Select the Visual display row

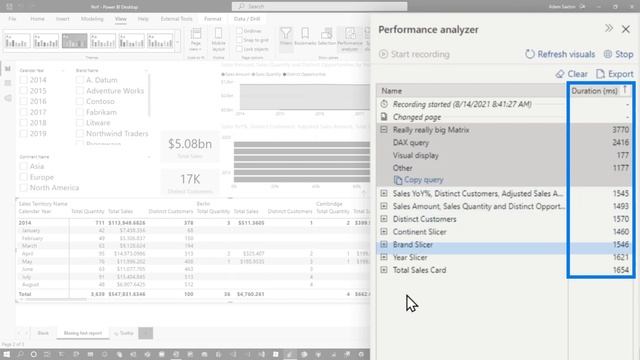(505, 155)
